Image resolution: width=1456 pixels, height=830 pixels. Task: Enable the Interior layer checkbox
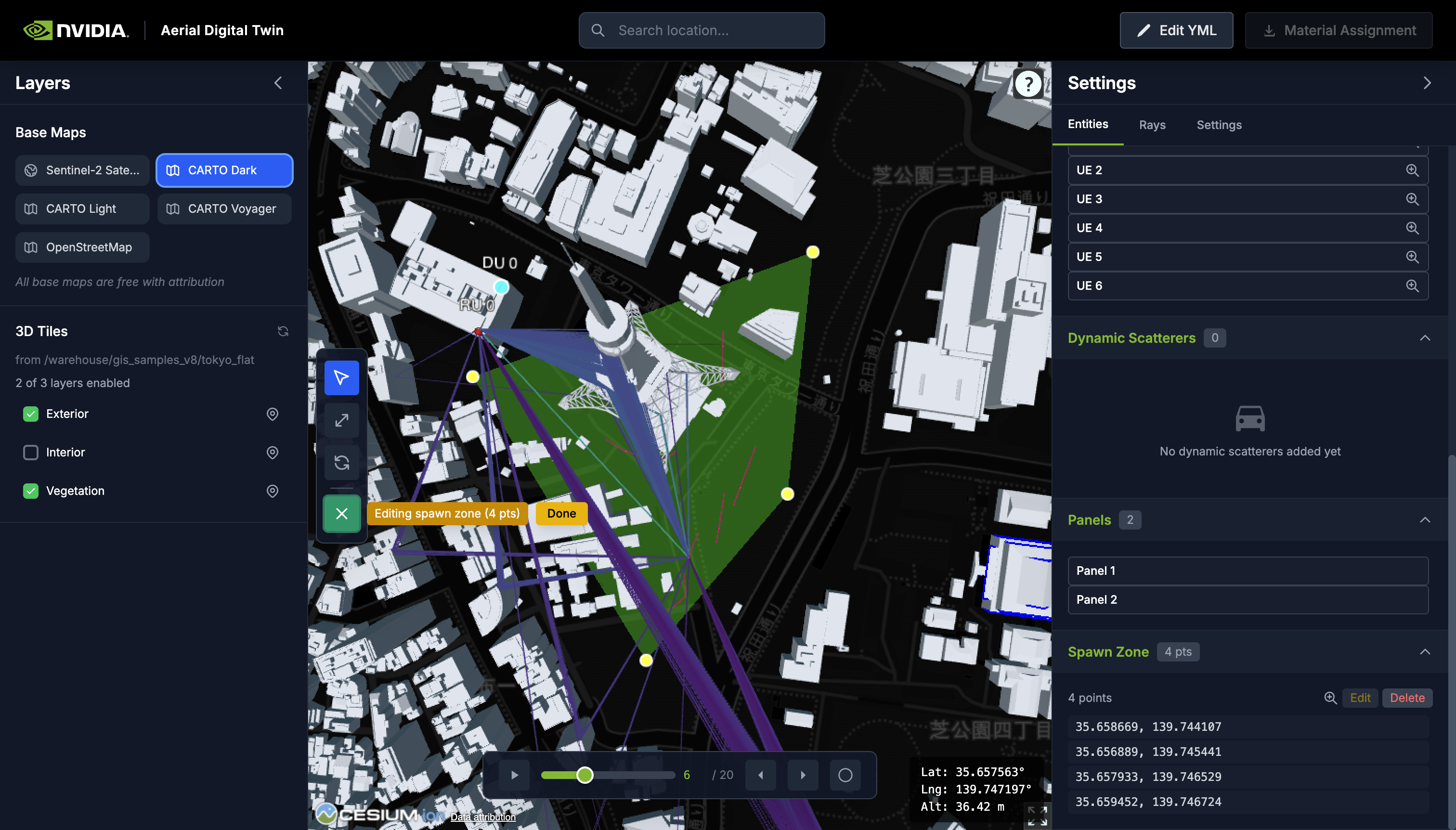coord(31,453)
